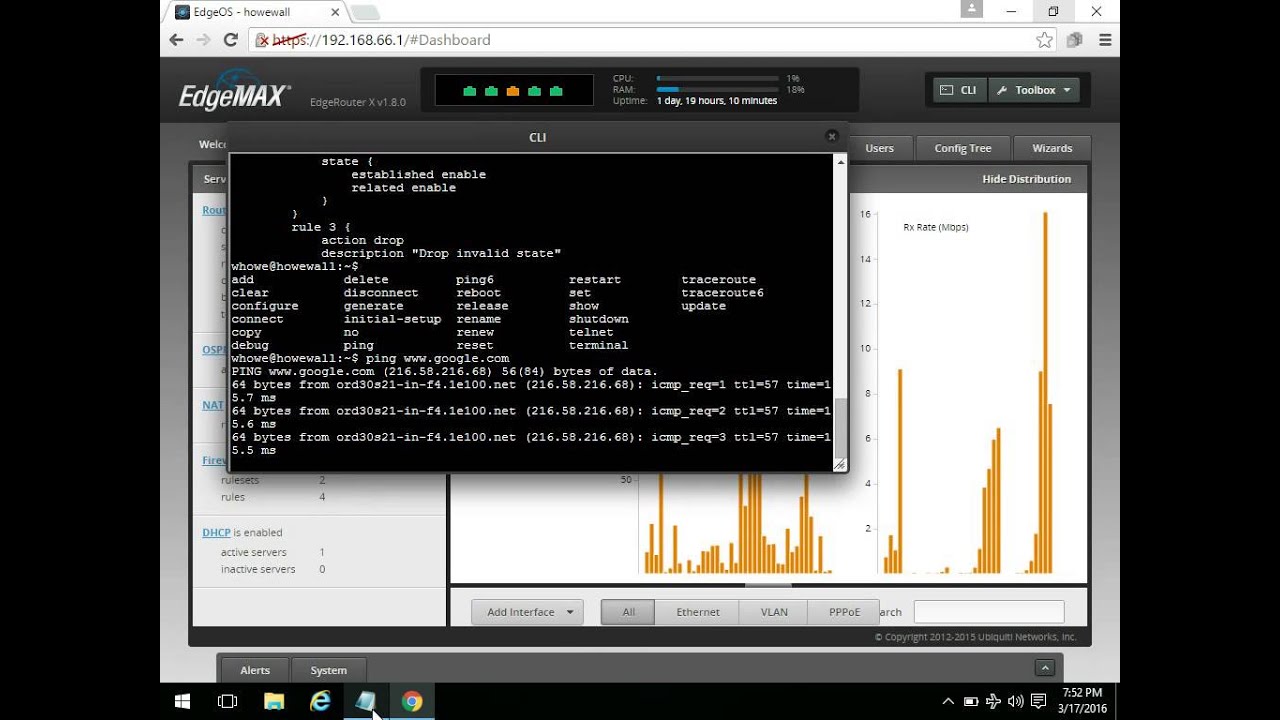Click the RAM usage bar
The image size is (1280, 720).
(x=717, y=90)
